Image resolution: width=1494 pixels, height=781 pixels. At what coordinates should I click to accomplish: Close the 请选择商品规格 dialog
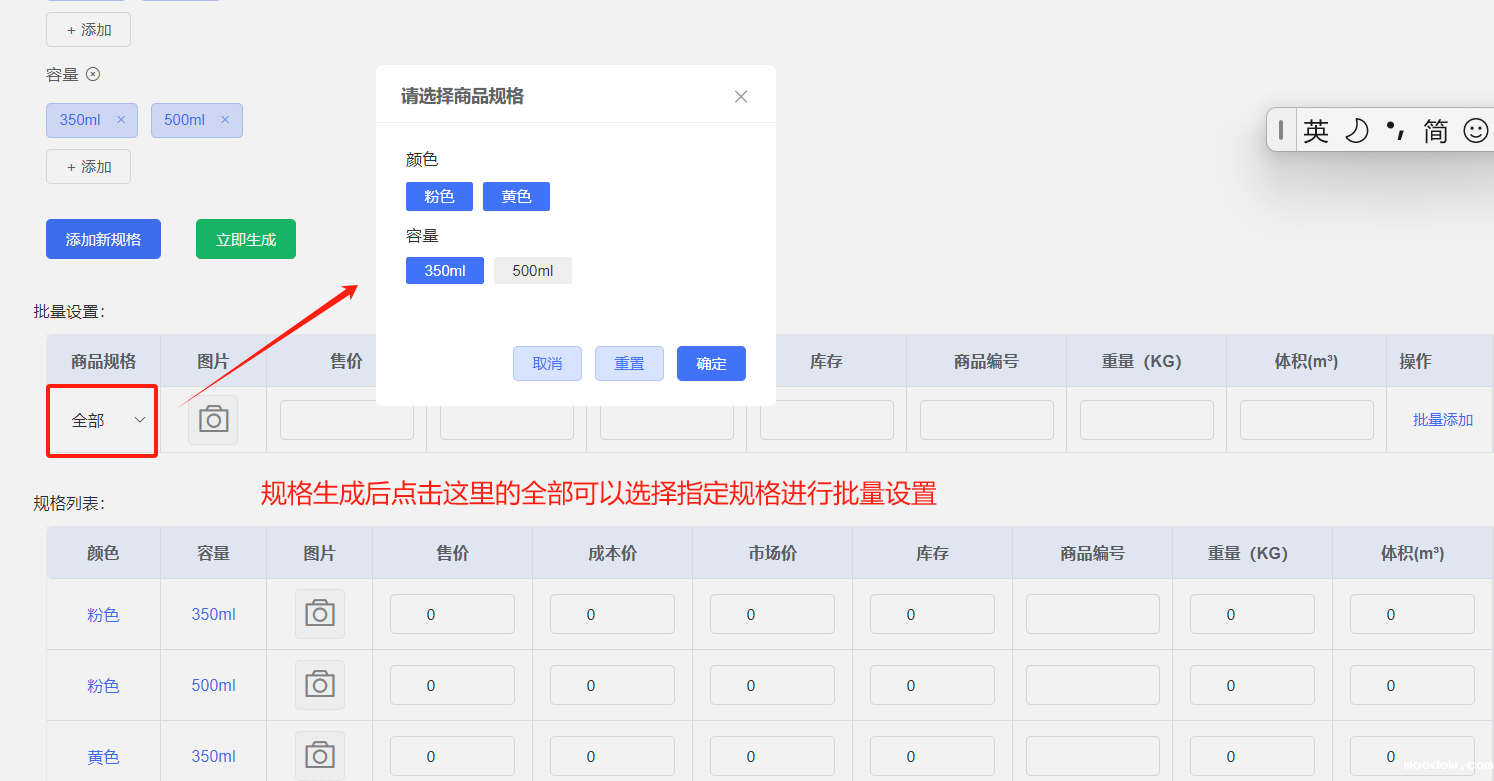[x=741, y=97]
